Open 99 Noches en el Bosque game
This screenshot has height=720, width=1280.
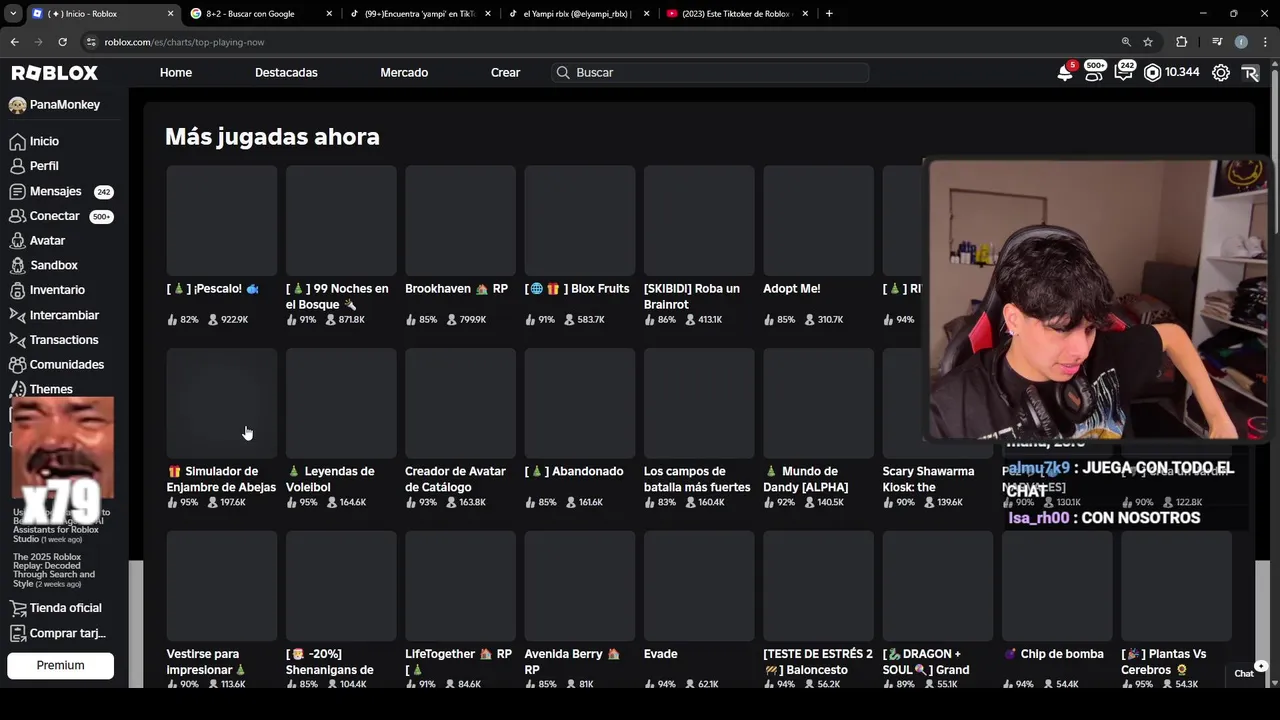(341, 221)
